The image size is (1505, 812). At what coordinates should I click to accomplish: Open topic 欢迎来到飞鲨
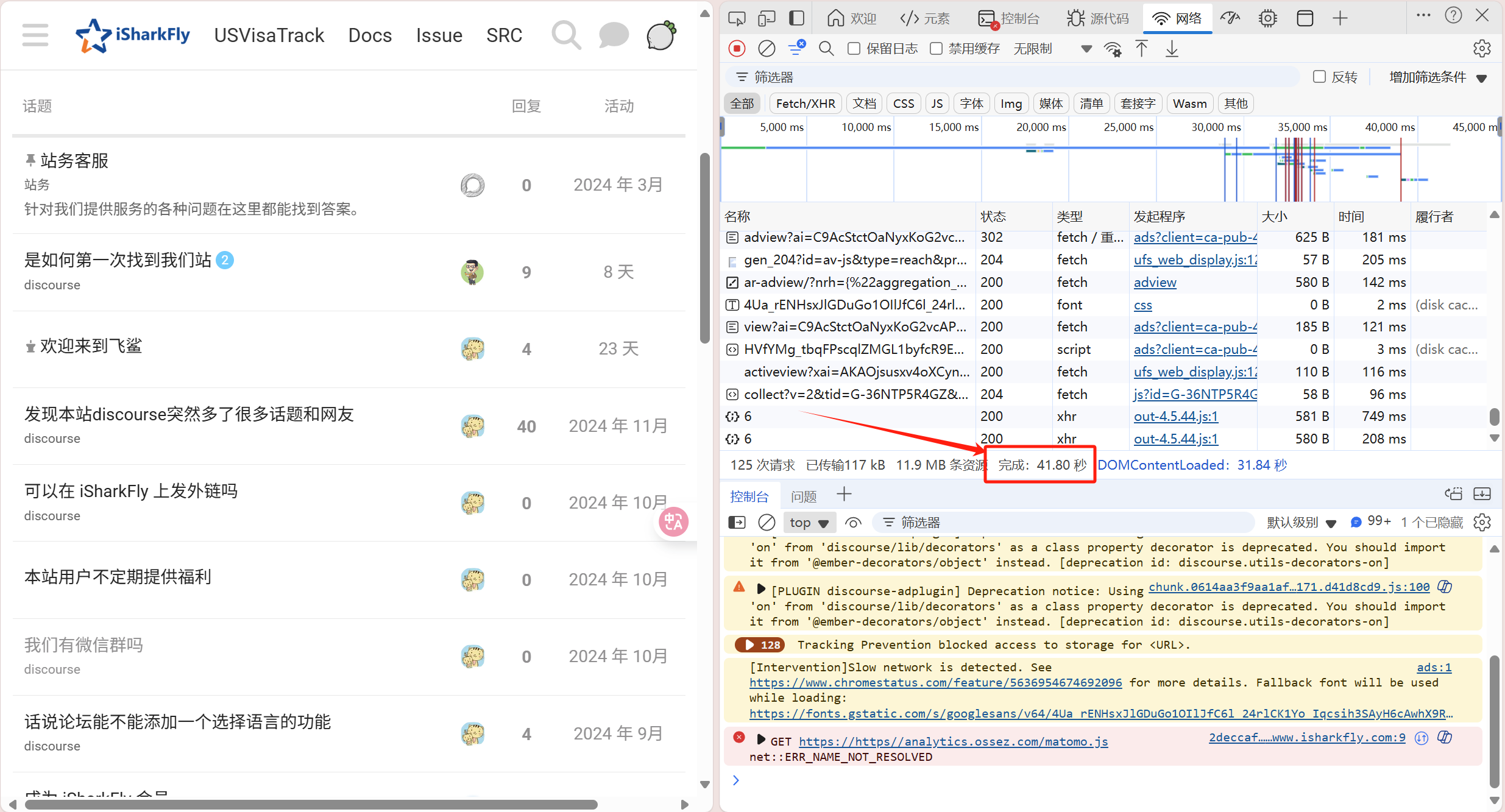click(x=91, y=346)
